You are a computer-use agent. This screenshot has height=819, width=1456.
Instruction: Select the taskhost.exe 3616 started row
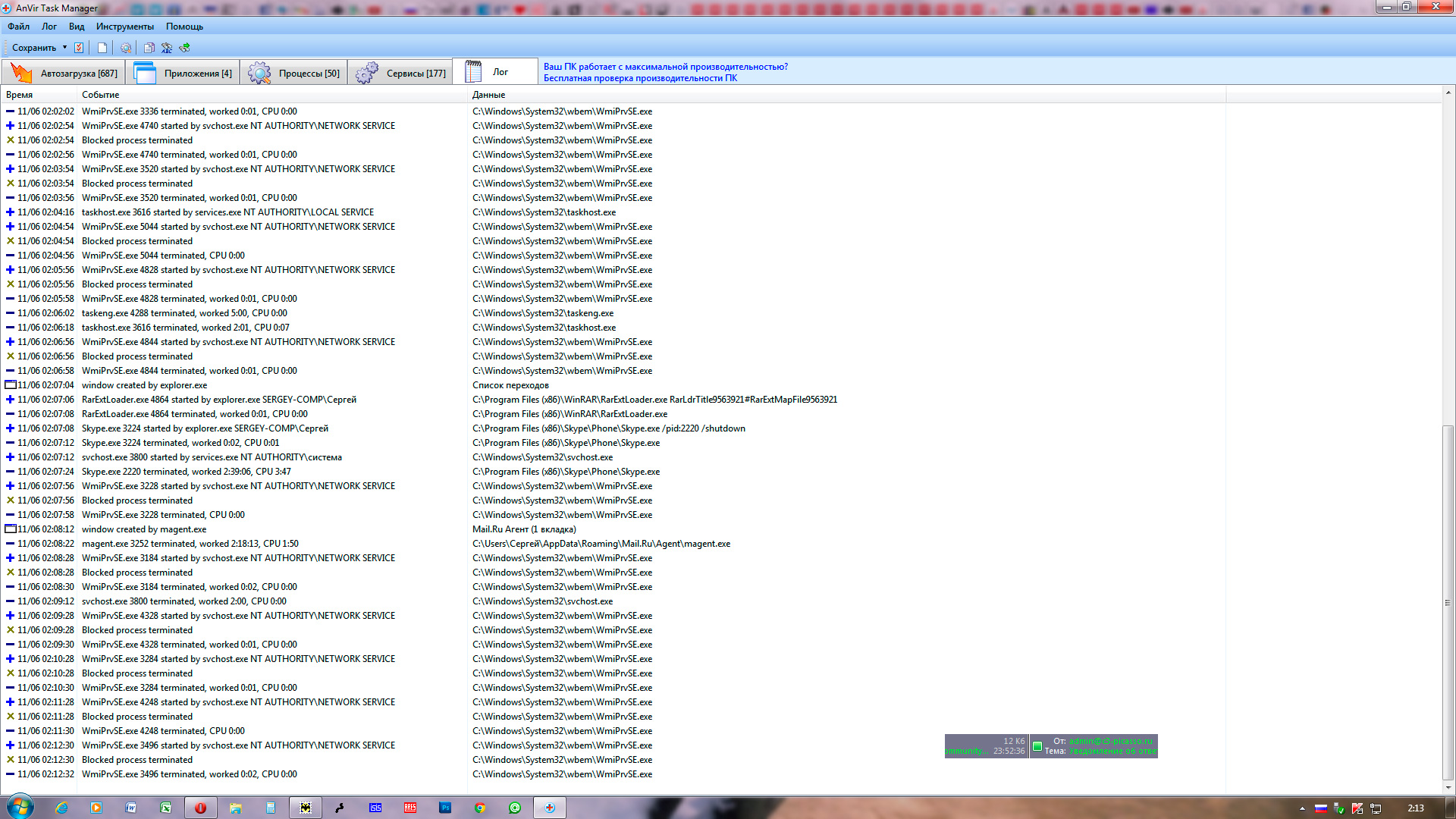(x=613, y=212)
